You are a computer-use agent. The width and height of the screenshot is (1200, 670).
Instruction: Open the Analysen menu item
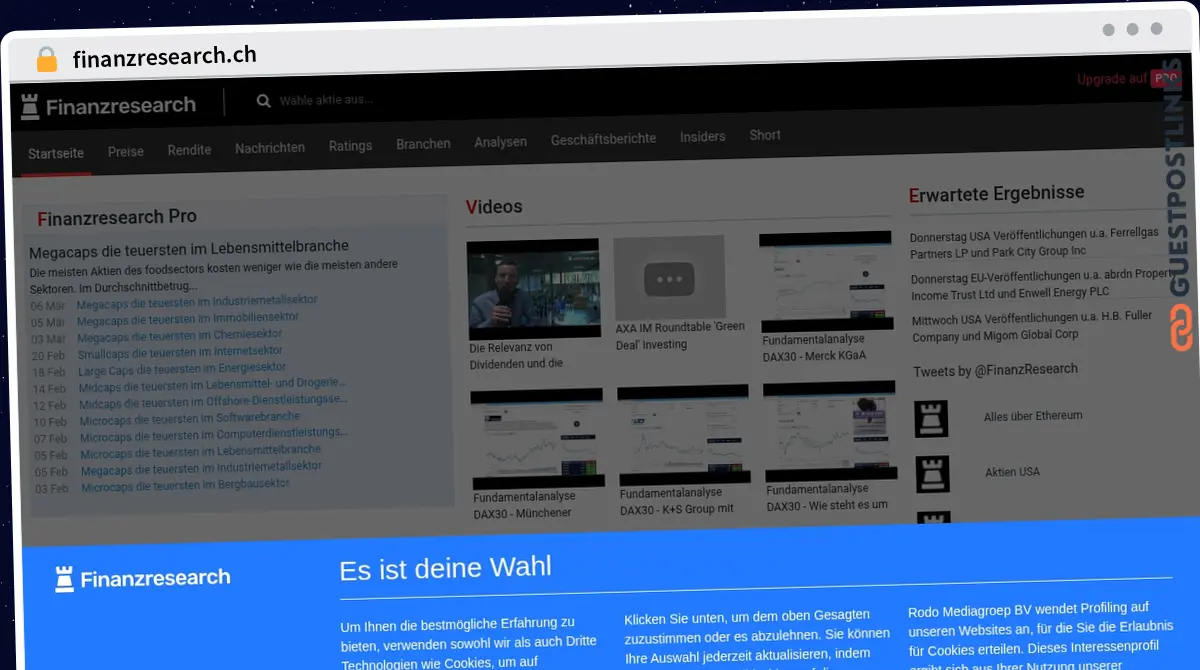[500, 142]
